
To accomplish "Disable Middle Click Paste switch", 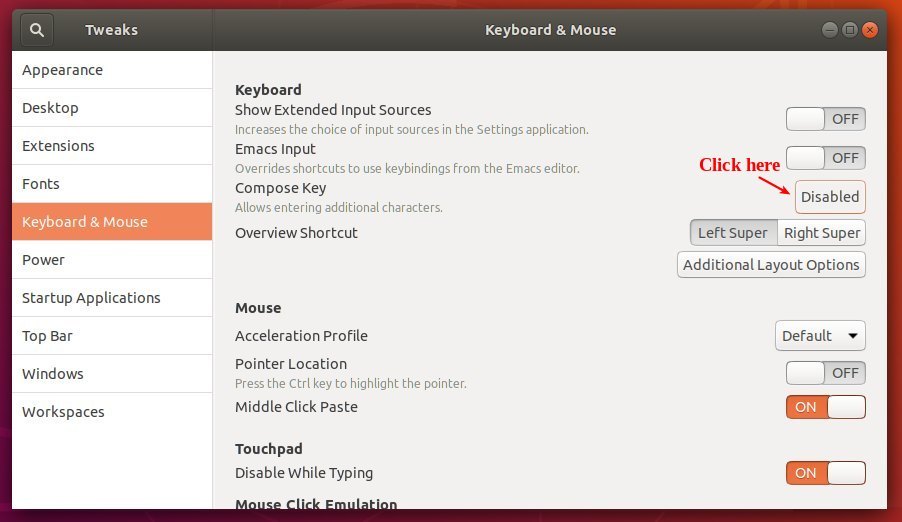I will 825,407.
